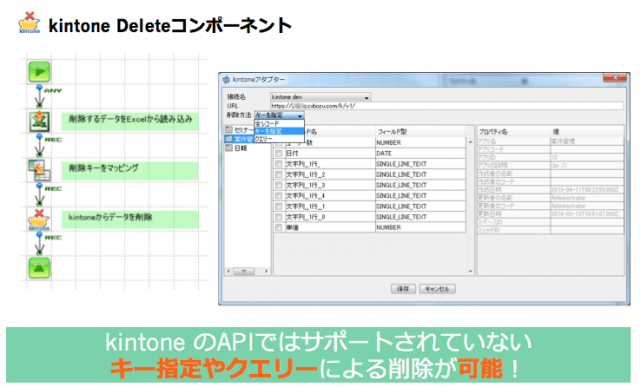Image resolution: width=640 pixels, height=387 pixels.
Task: Close the kintoneアダプター dialog
Action: coord(615,78)
